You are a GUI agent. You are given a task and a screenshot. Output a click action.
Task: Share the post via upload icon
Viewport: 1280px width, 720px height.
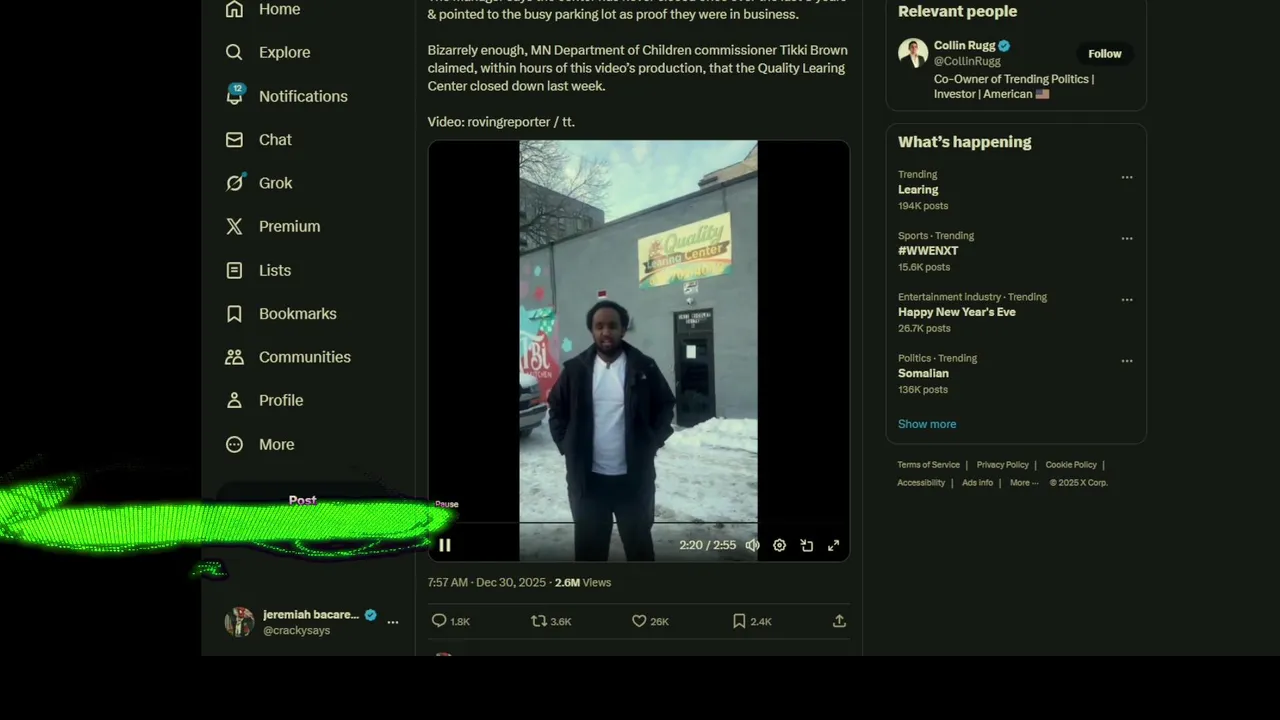839,621
